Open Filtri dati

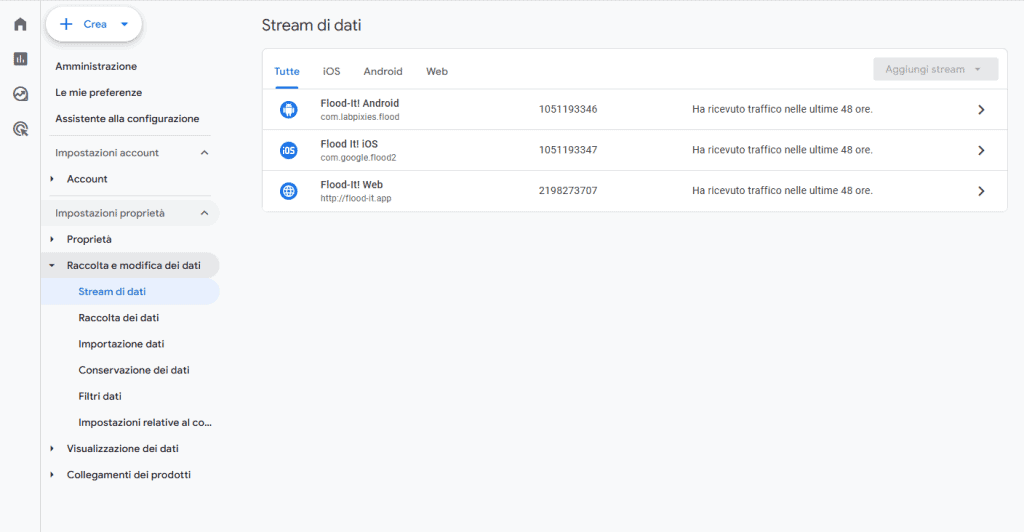[x=100, y=396]
